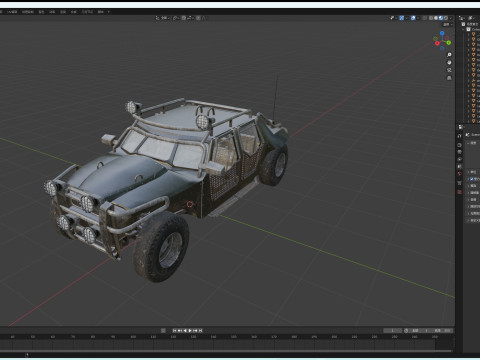Uncheck the Gravity checkbox in Scene properties
This screenshot has height=360, width=480.
coord(472,179)
